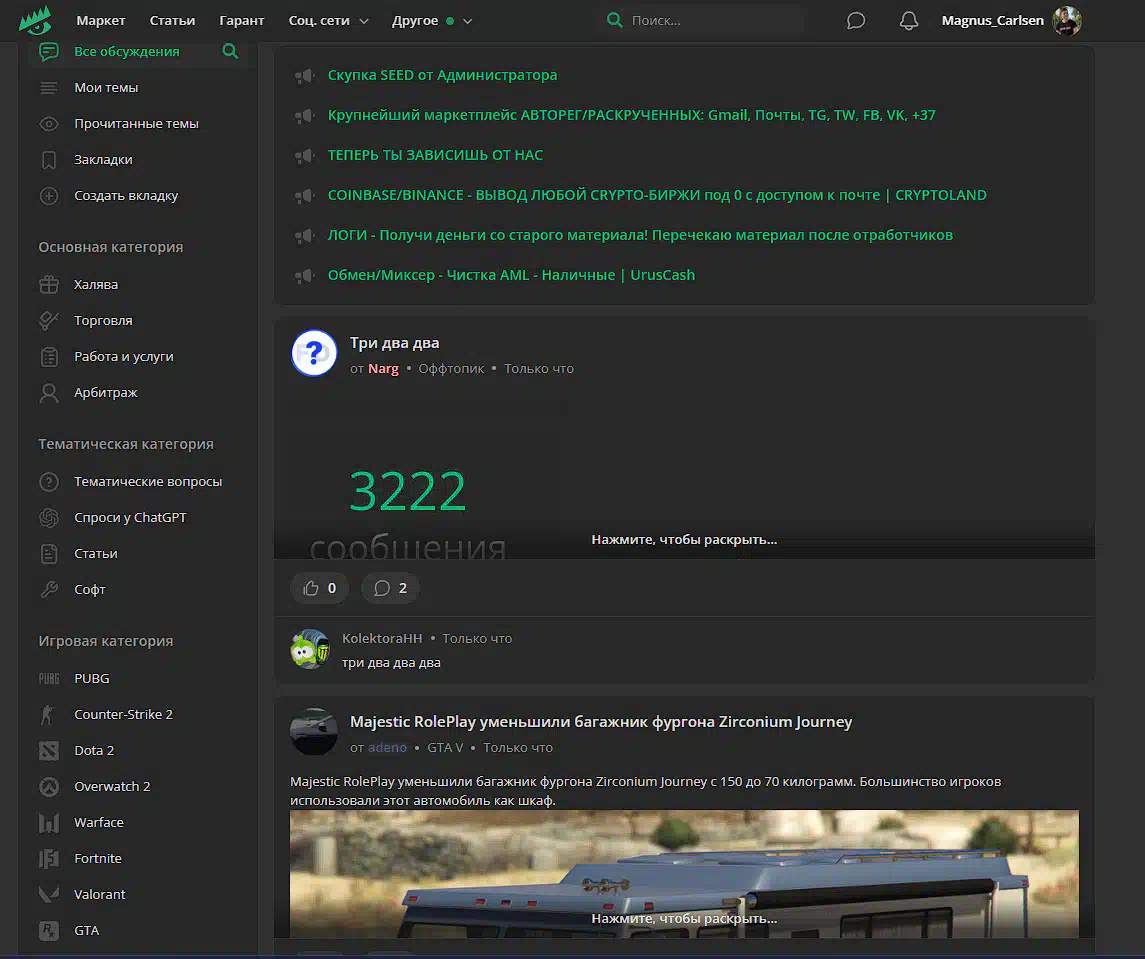Image resolution: width=1145 pixels, height=959 pixels.
Task: Click the gift icon for Халява
Action: (x=49, y=284)
